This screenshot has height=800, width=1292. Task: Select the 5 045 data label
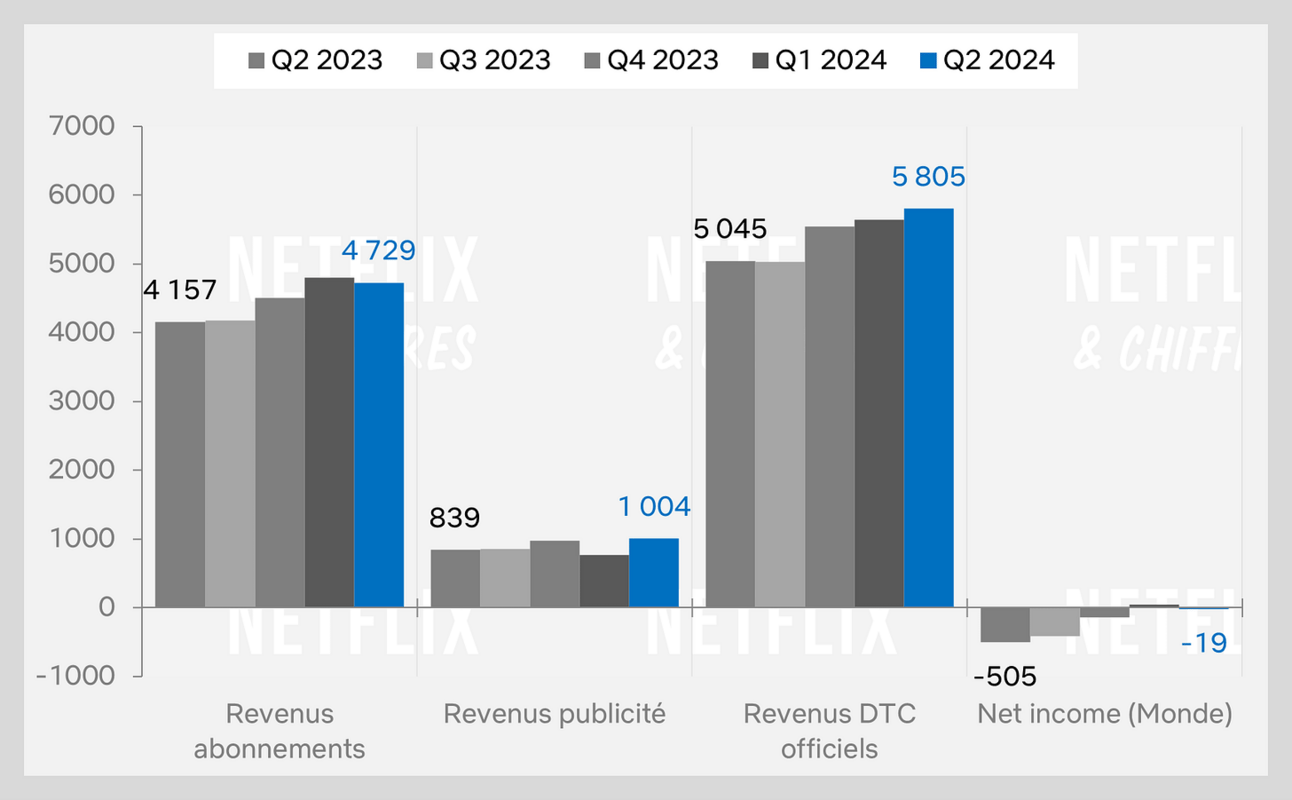click(730, 230)
